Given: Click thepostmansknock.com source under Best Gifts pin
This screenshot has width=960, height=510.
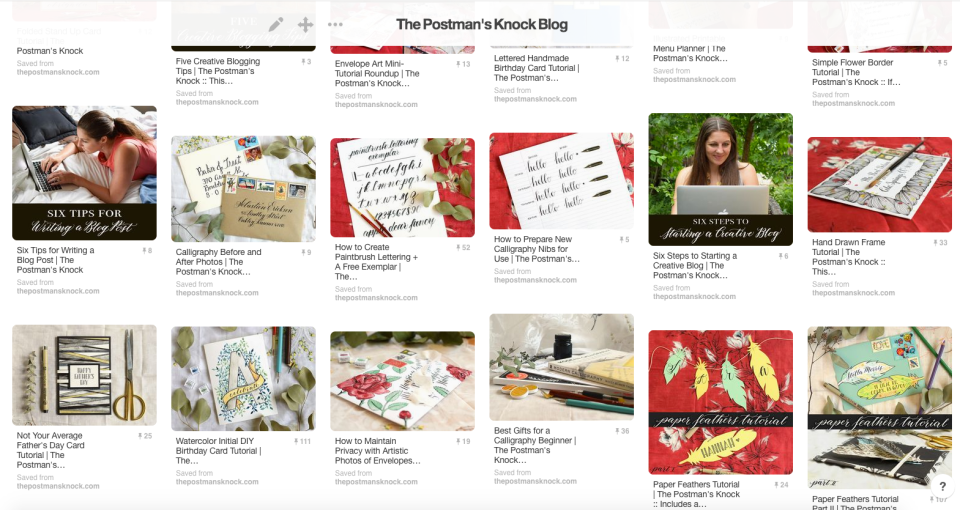Looking at the screenshot, I should (x=535, y=481).
